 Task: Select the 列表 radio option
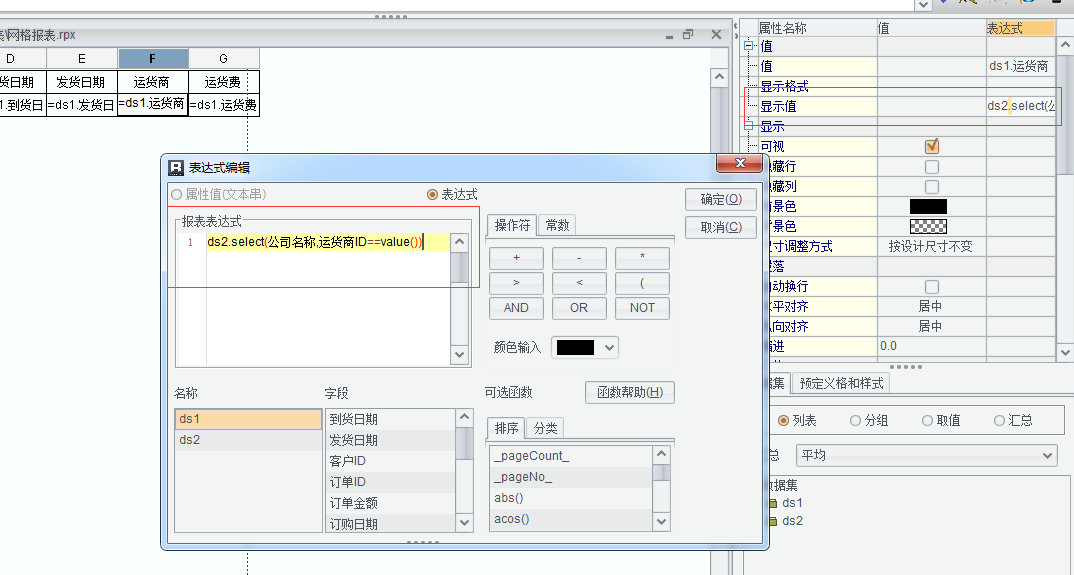(784, 420)
